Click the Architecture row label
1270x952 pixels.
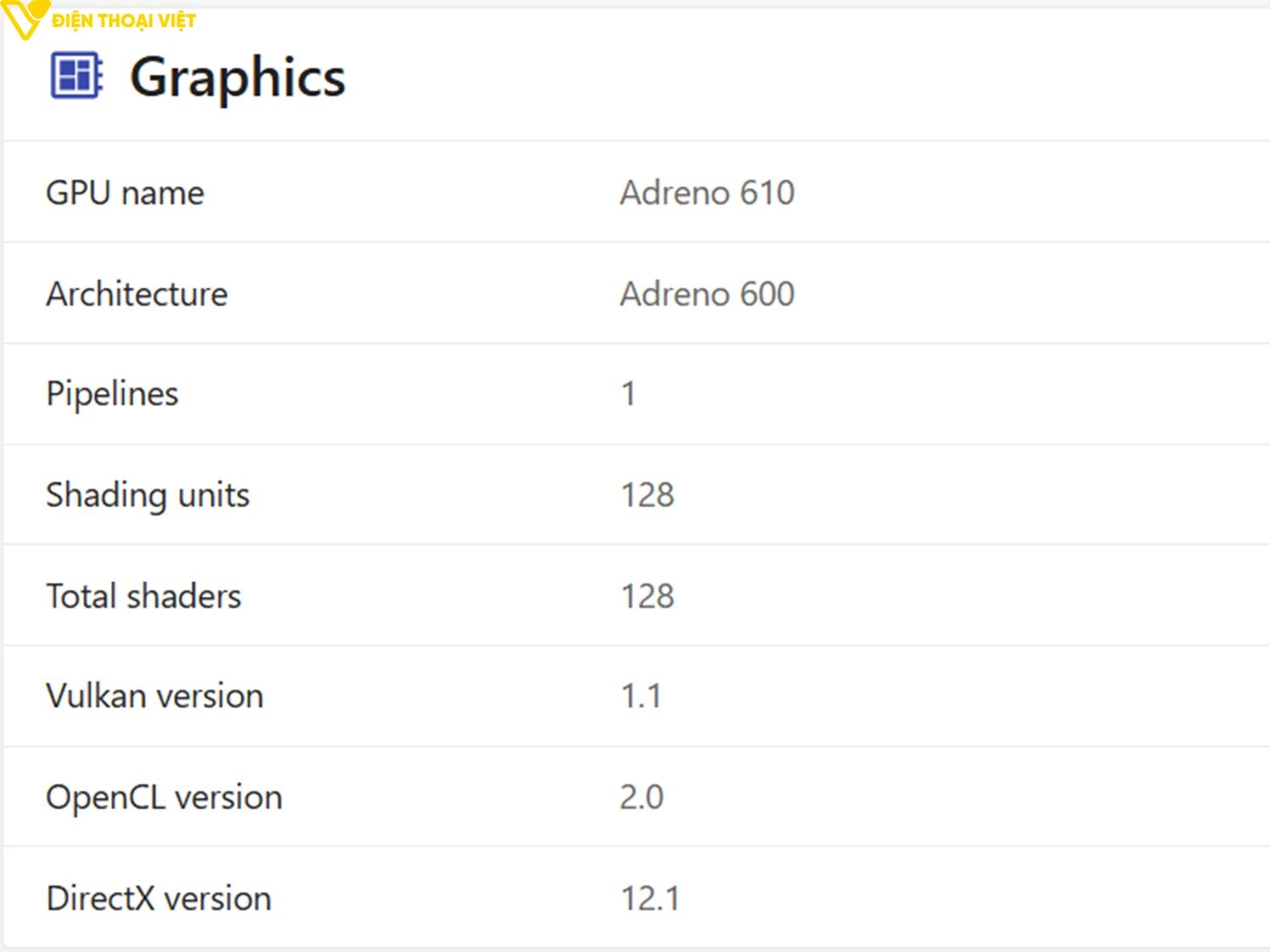point(137,294)
